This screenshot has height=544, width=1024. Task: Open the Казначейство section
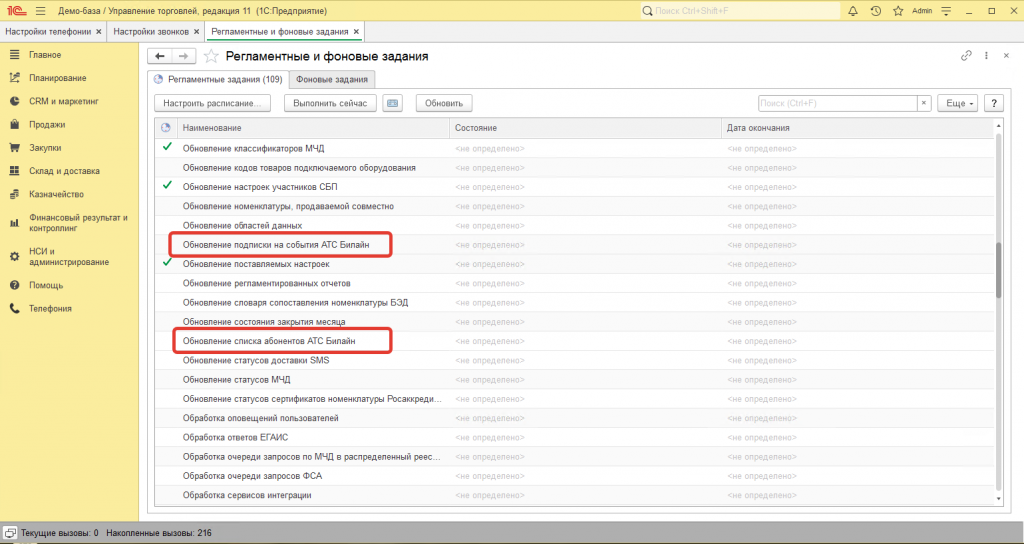(x=56, y=194)
